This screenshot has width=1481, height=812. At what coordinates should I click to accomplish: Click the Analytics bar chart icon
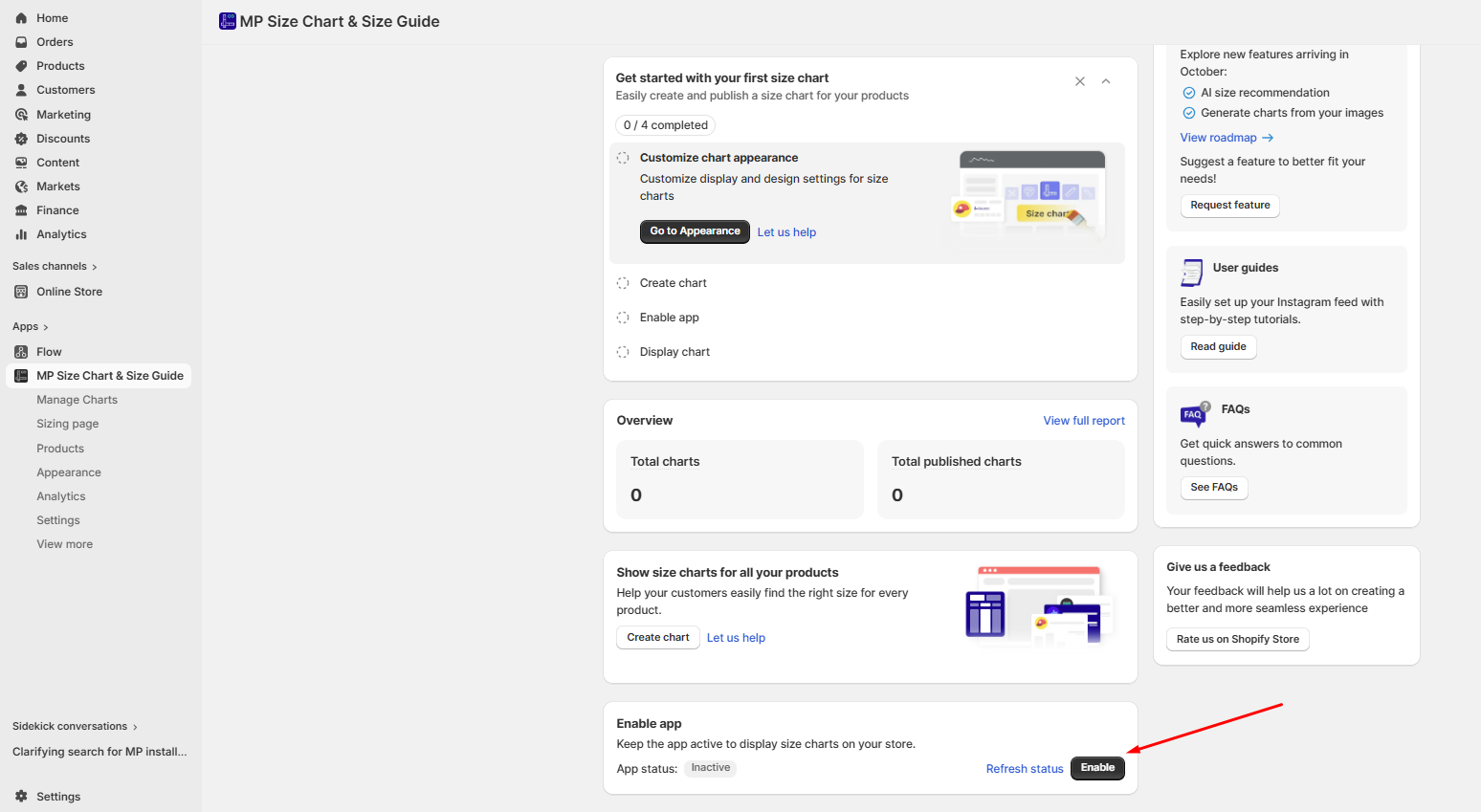(21, 234)
